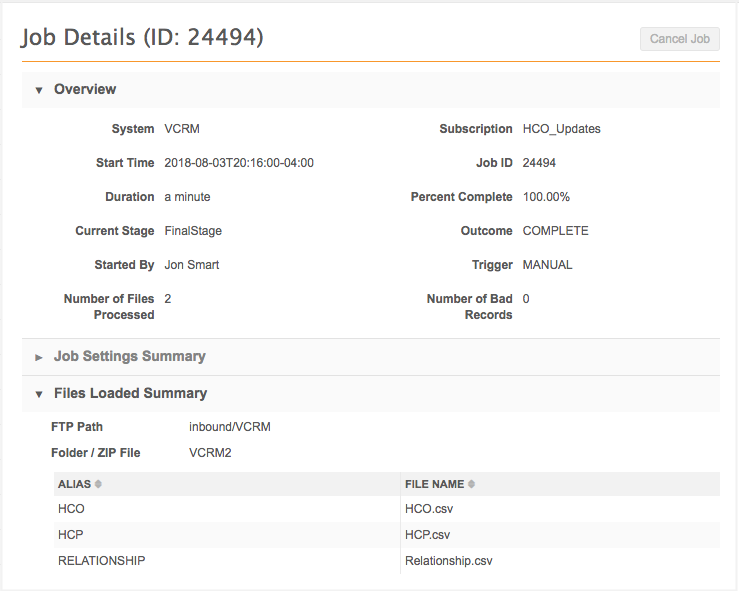Click the Files Loaded Summary heading text

130,394
